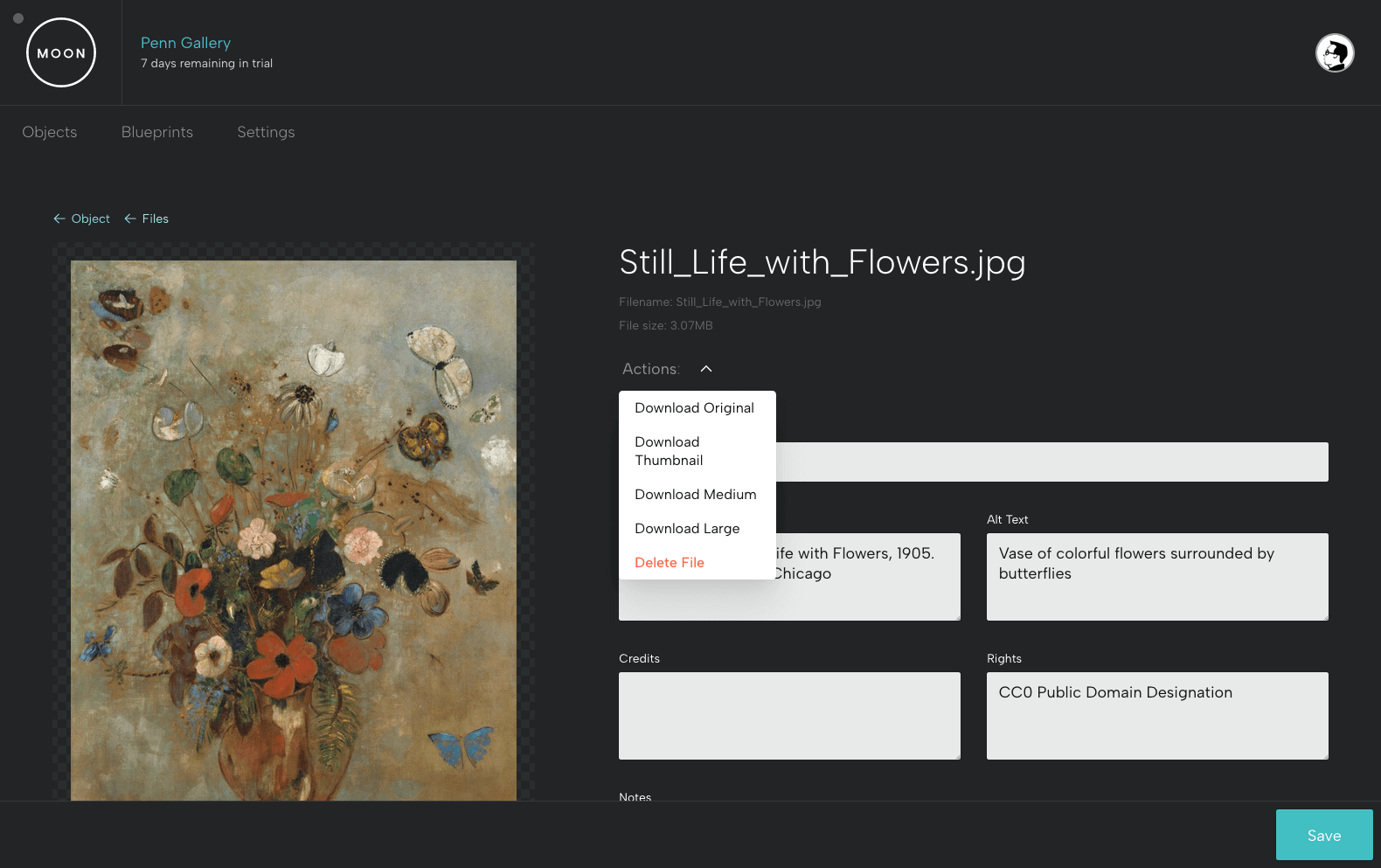Click the Actions: label
1381x868 pixels.
click(x=651, y=369)
